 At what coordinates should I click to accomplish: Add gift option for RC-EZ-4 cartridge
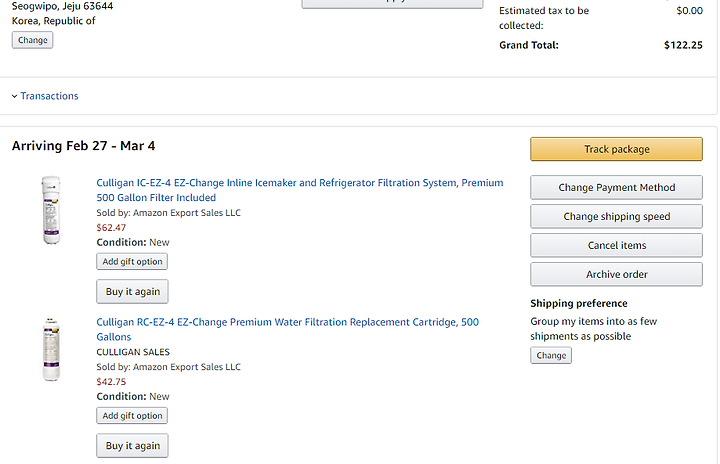(132, 416)
